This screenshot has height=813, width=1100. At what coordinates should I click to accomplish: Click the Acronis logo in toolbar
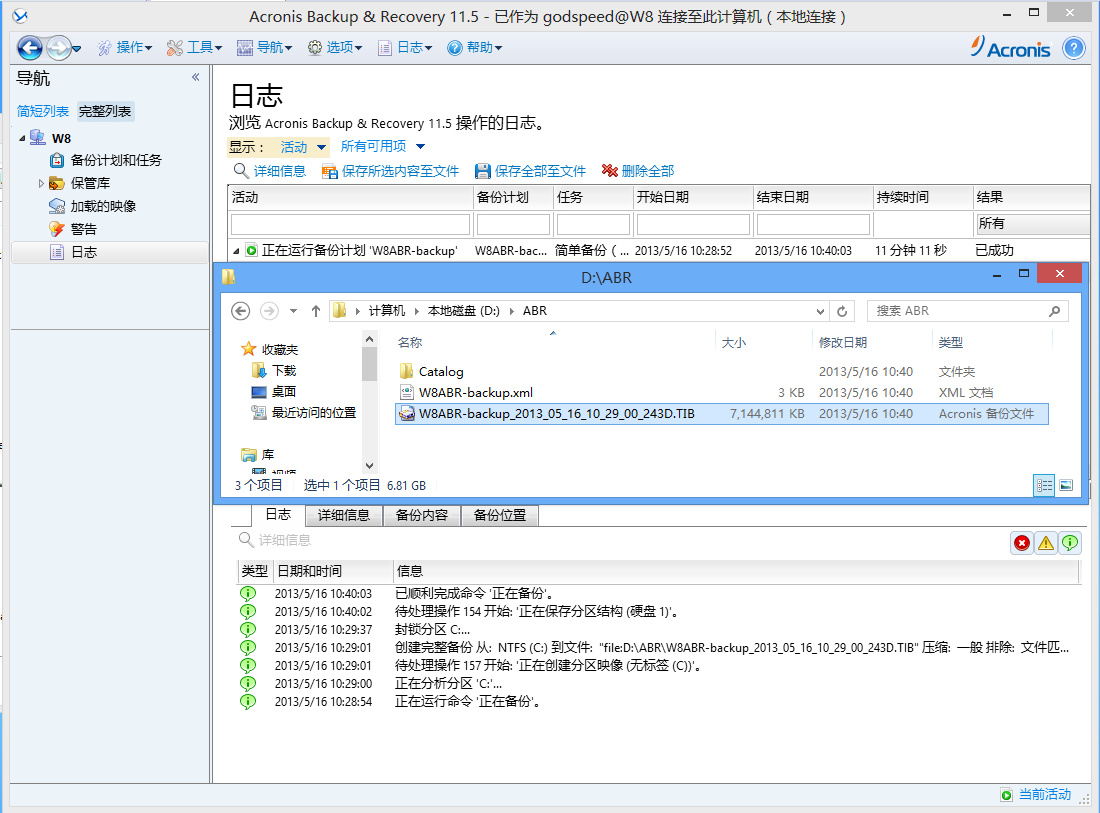[x=1011, y=48]
